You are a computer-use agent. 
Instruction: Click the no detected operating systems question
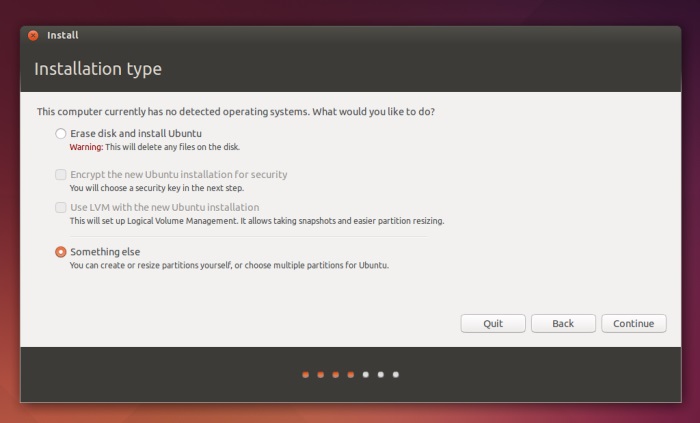[x=236, y=112]
